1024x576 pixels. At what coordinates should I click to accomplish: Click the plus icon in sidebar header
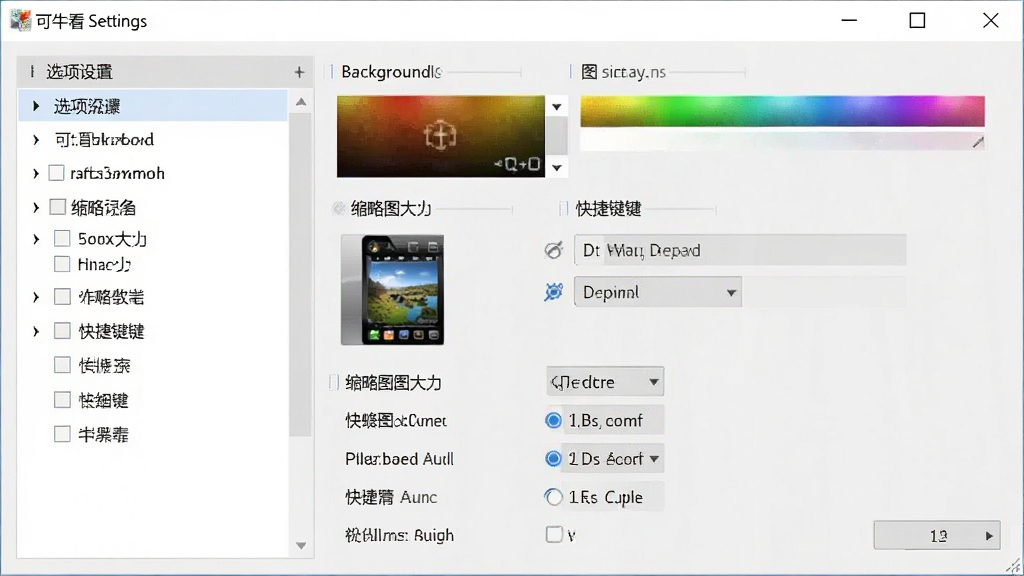tap(299, 72)
